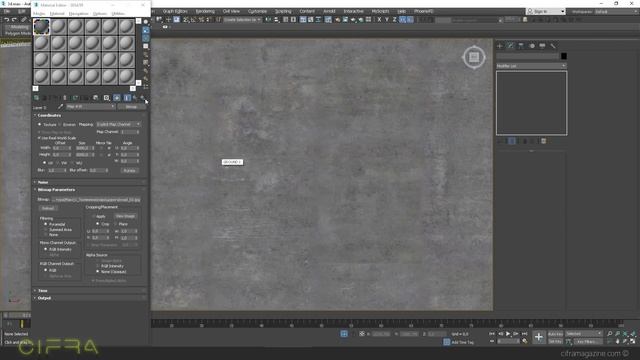Open Graph Editors menu
Viewport: 640px width, 360px height.
(175, 11)
